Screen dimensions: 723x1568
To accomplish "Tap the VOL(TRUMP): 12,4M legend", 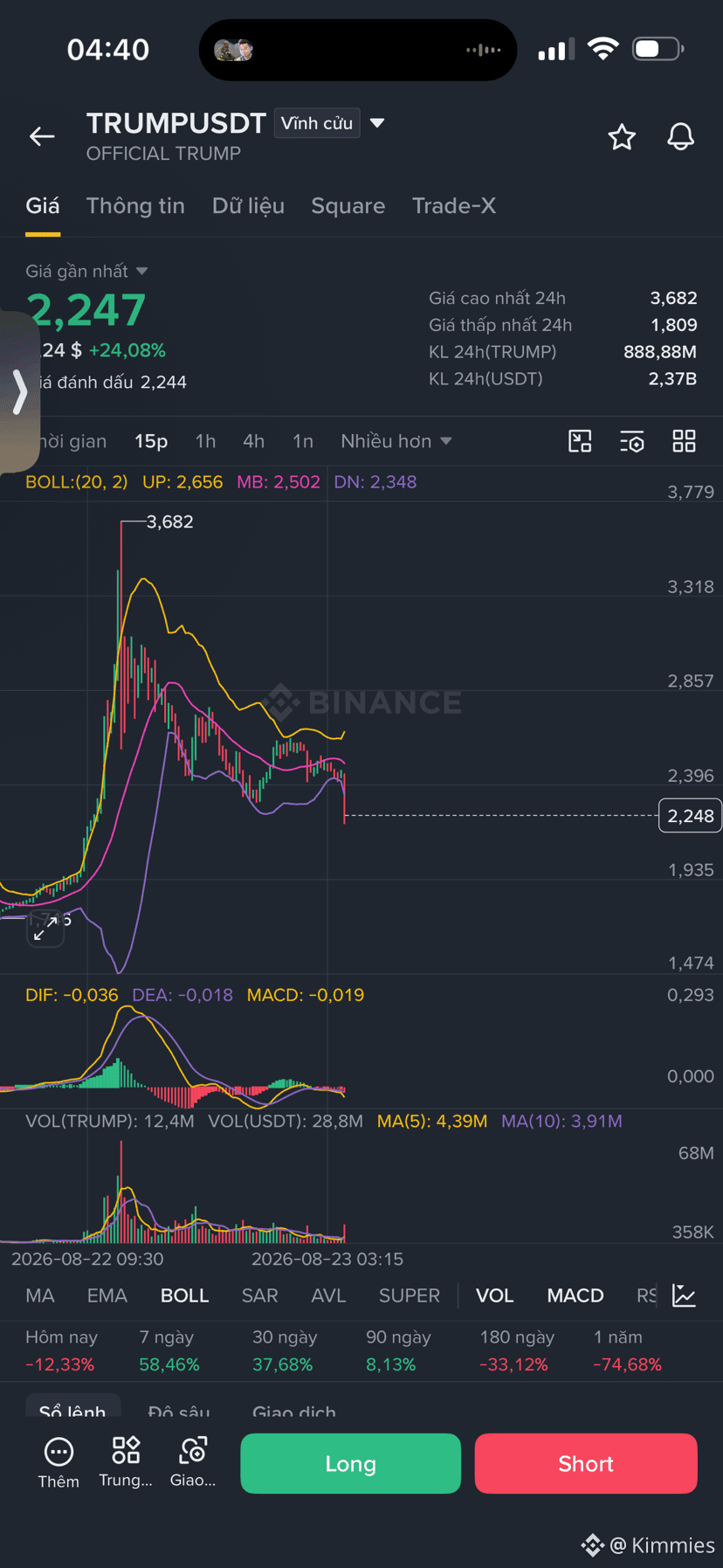I will pos(110,1121).
